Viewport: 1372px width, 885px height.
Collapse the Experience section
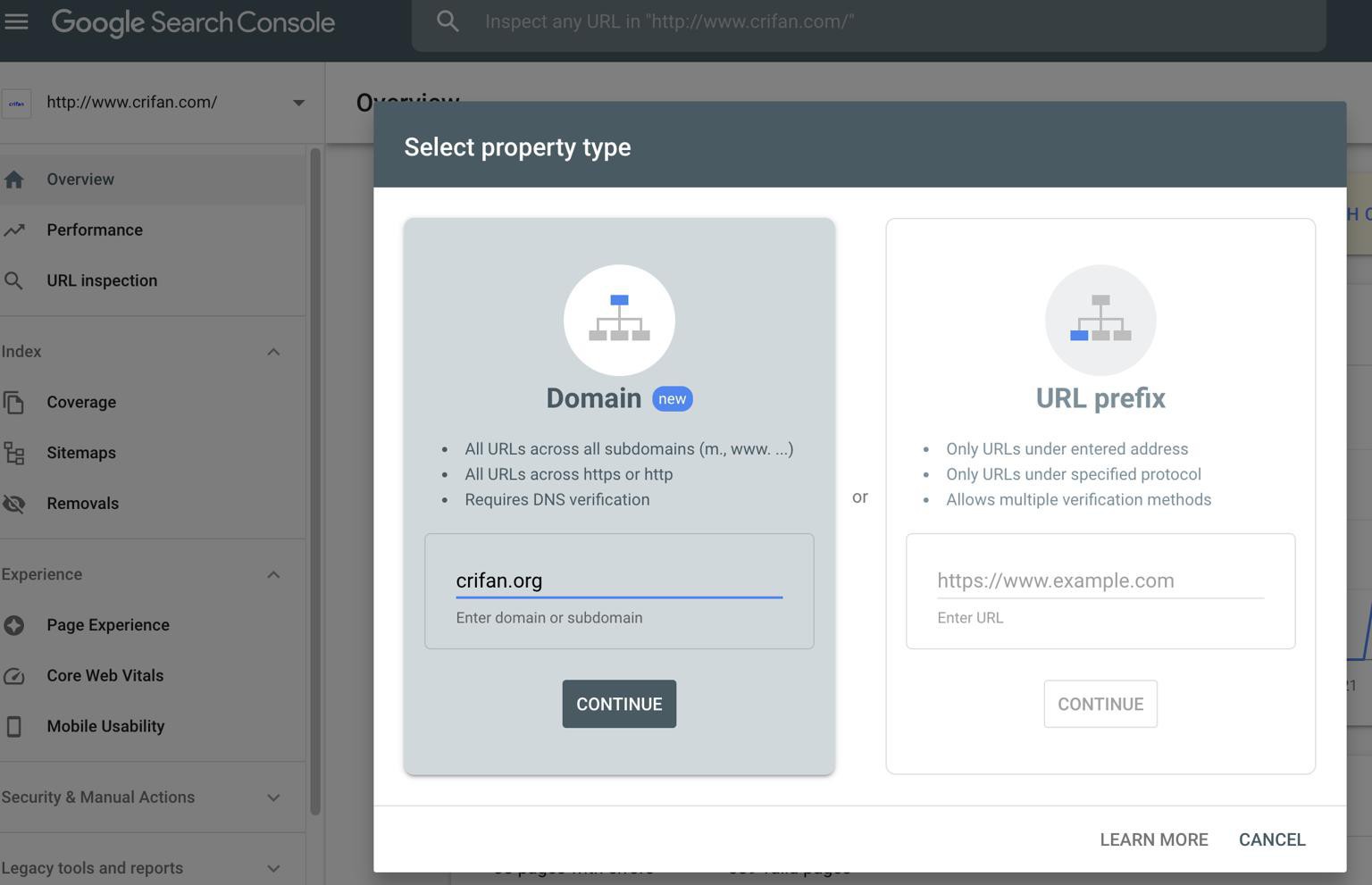[273, 574]
